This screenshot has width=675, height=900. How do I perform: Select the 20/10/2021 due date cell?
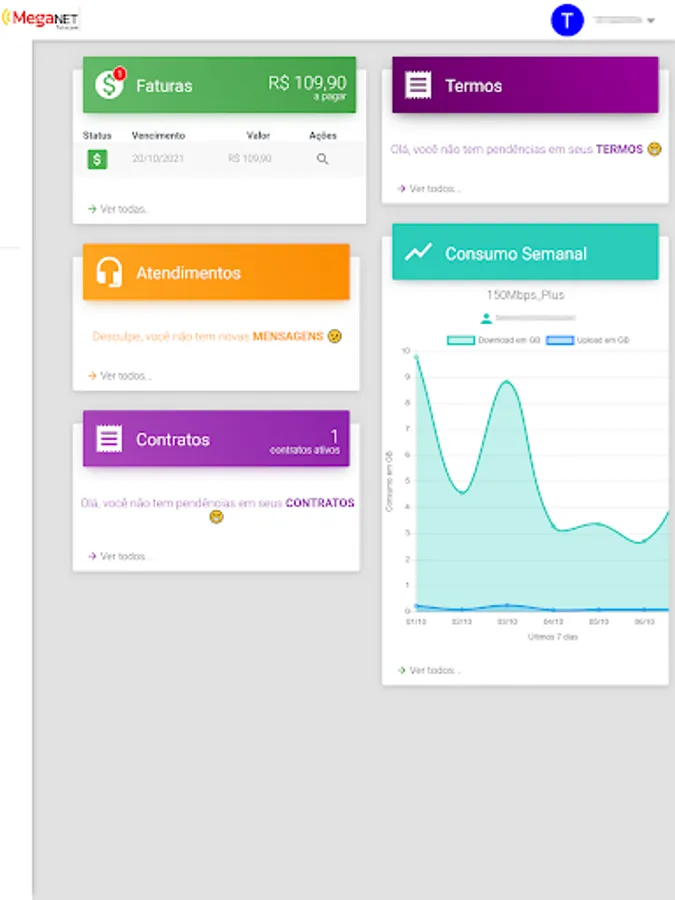point(158,158)
